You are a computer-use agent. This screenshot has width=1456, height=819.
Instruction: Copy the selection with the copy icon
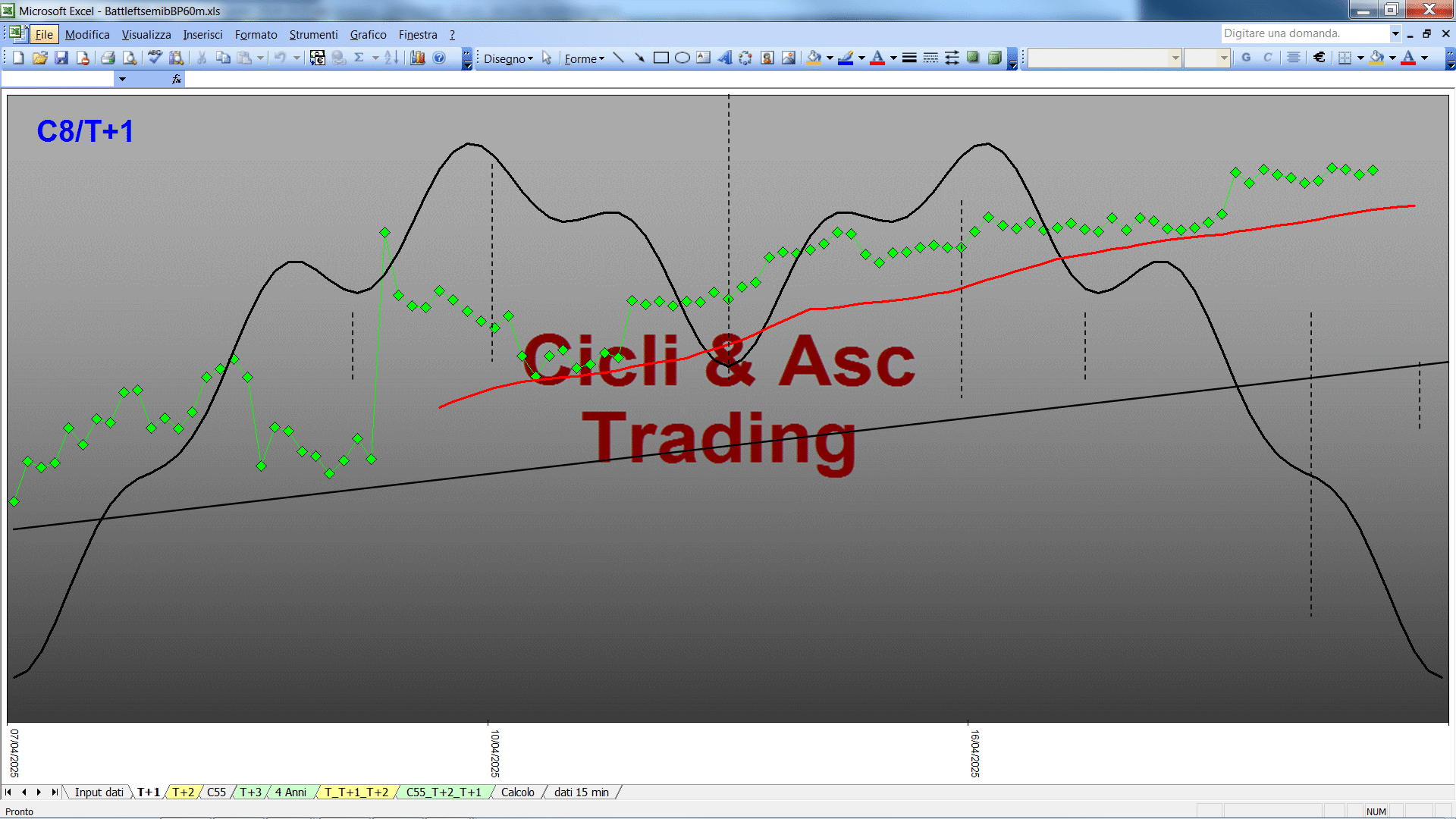coord(223,58)
